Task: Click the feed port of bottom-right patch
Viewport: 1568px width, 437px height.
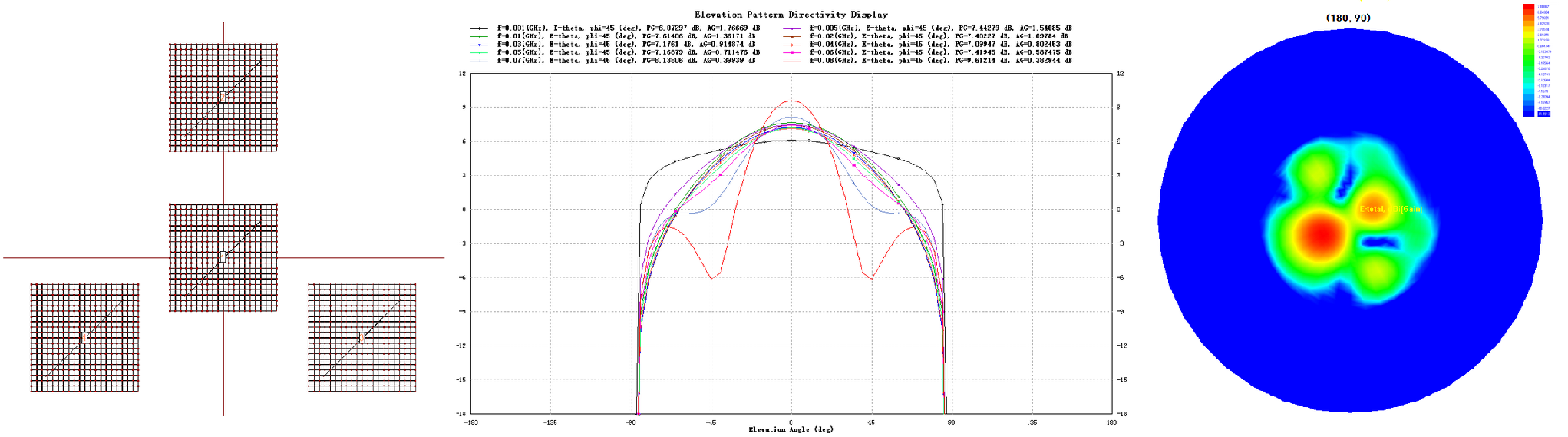Action: pyautogui.click(x=361, y=337)
